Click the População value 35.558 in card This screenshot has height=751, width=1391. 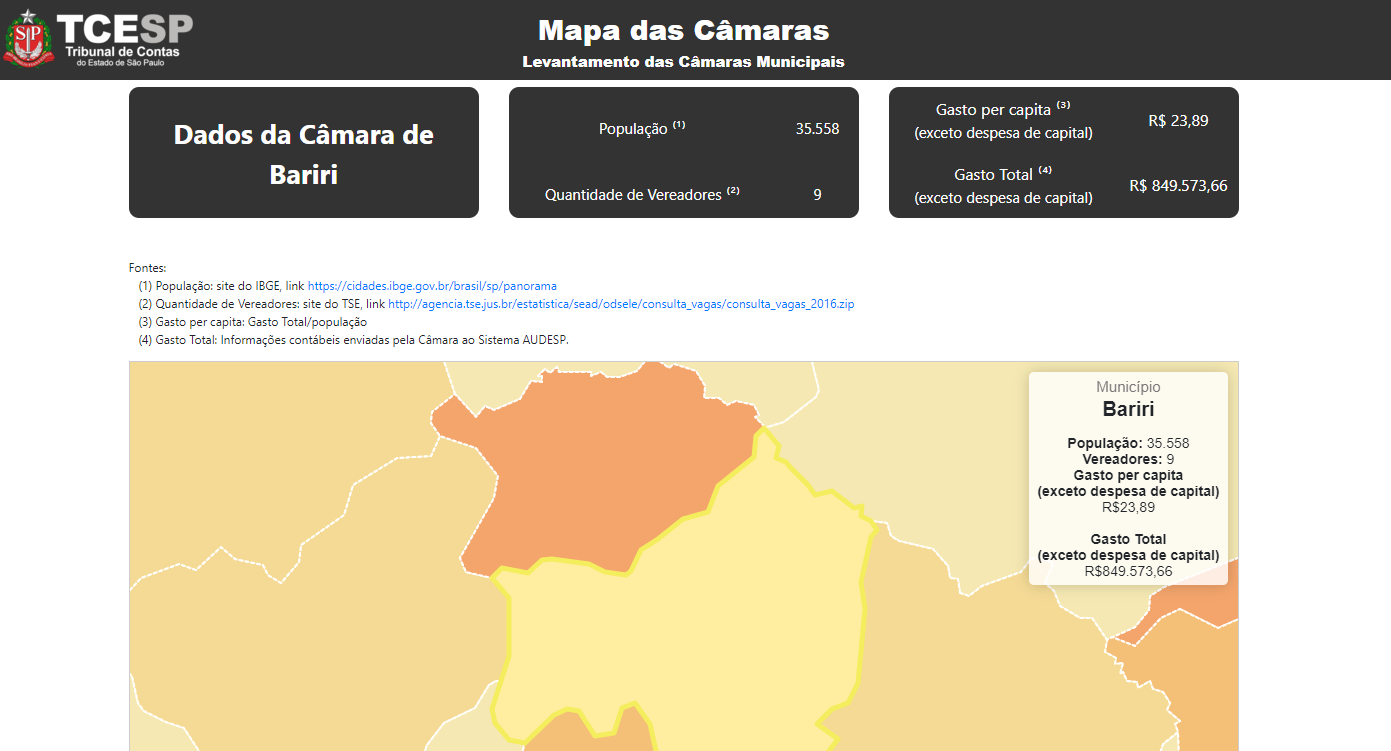coord(817,129)
